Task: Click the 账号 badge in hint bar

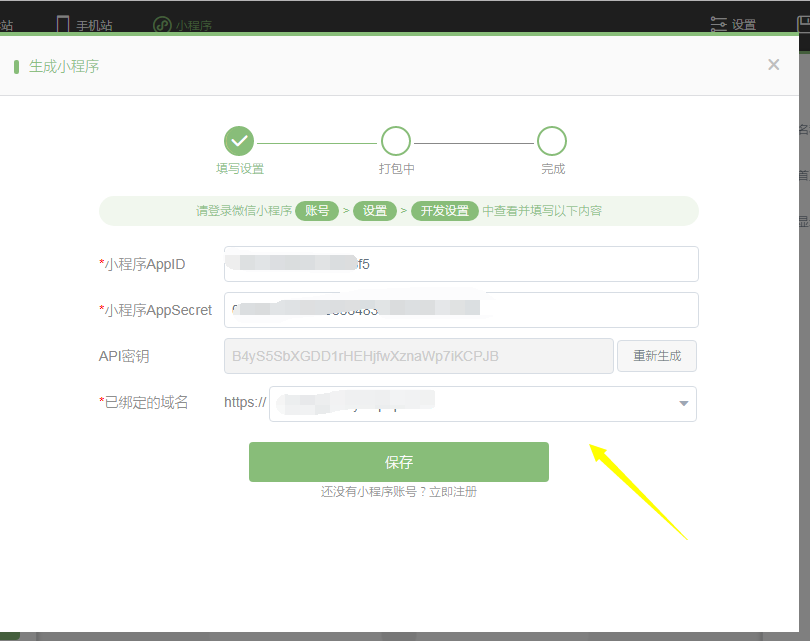Action: coord(317,211)
